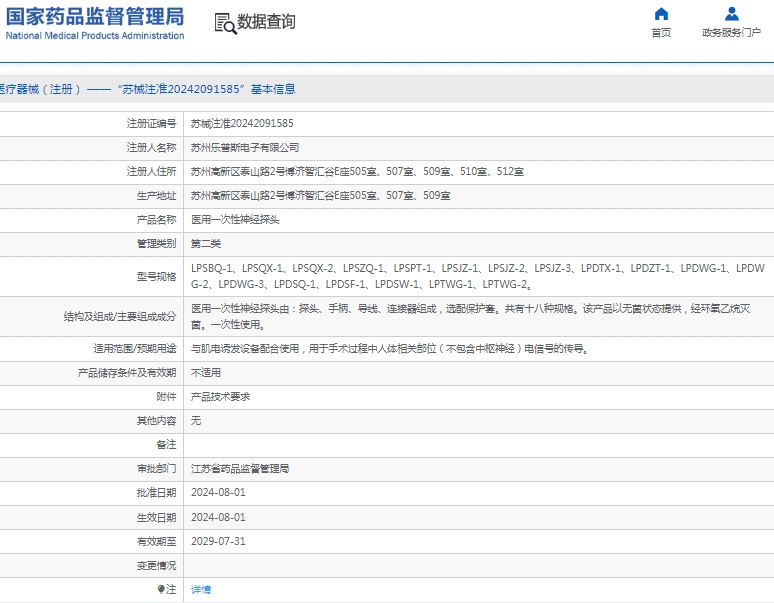
Task: Click the bulb icon beside 注
Action: [161, 589]
